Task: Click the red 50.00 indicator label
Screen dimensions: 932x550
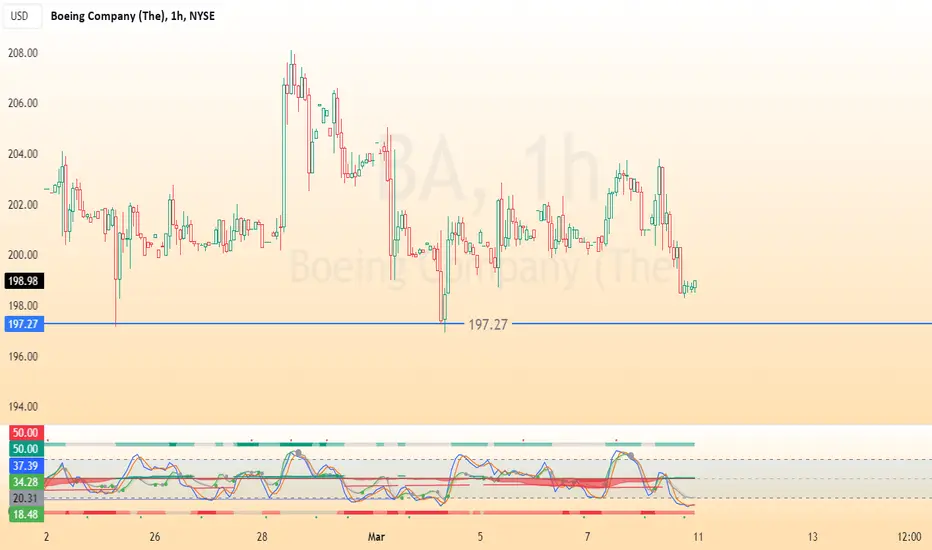Action: point(26,433)
